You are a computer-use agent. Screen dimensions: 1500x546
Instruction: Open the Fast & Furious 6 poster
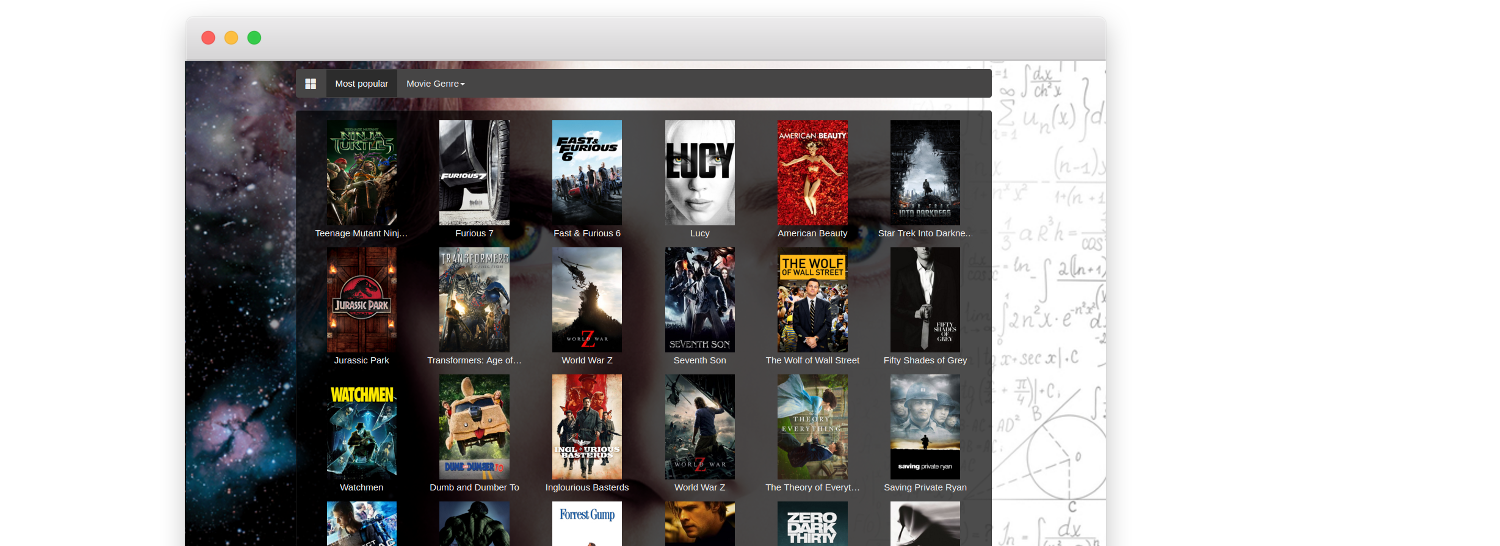coord(587,173)
